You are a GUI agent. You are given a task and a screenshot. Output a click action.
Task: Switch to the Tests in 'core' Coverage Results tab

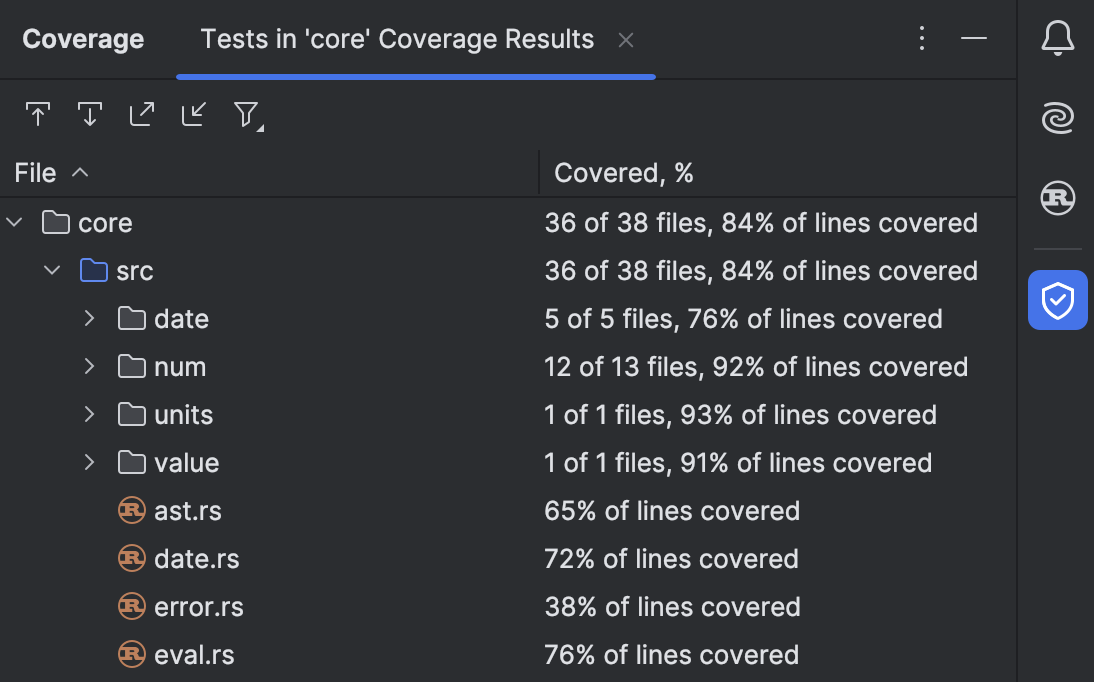tap(397, 39)
